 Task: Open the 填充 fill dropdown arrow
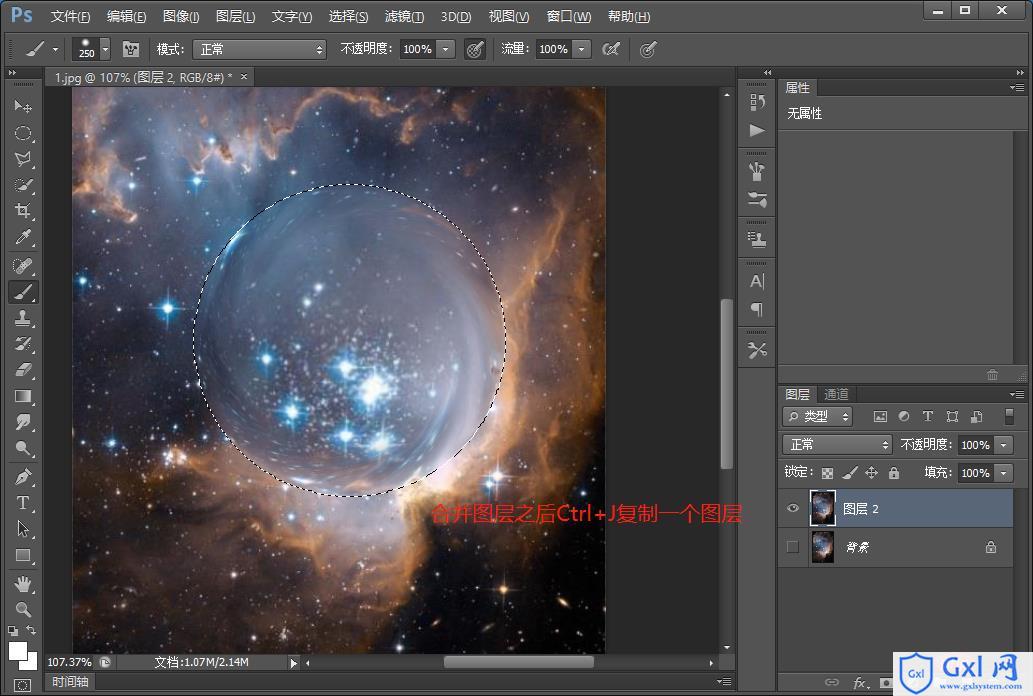[1004, 473]
